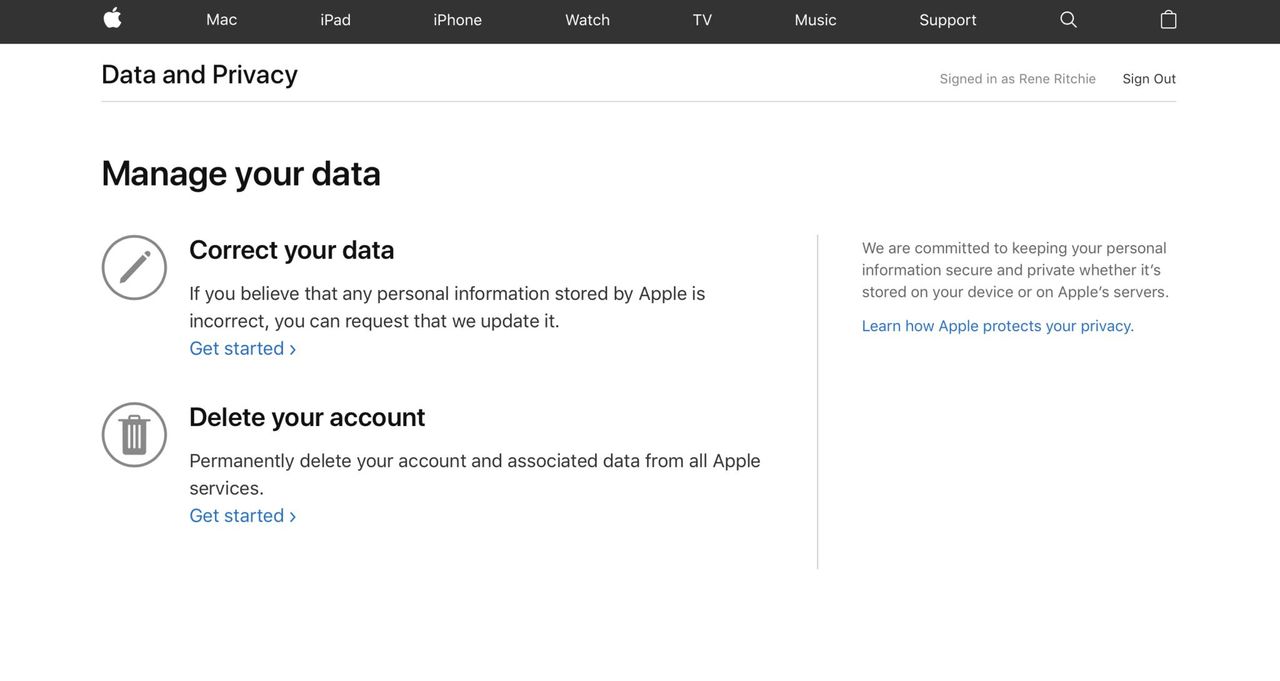Click the 'If you believe that any personal' text
Image resolution: width=1280 pixels, height=681 pixels.
click(447, 307)
